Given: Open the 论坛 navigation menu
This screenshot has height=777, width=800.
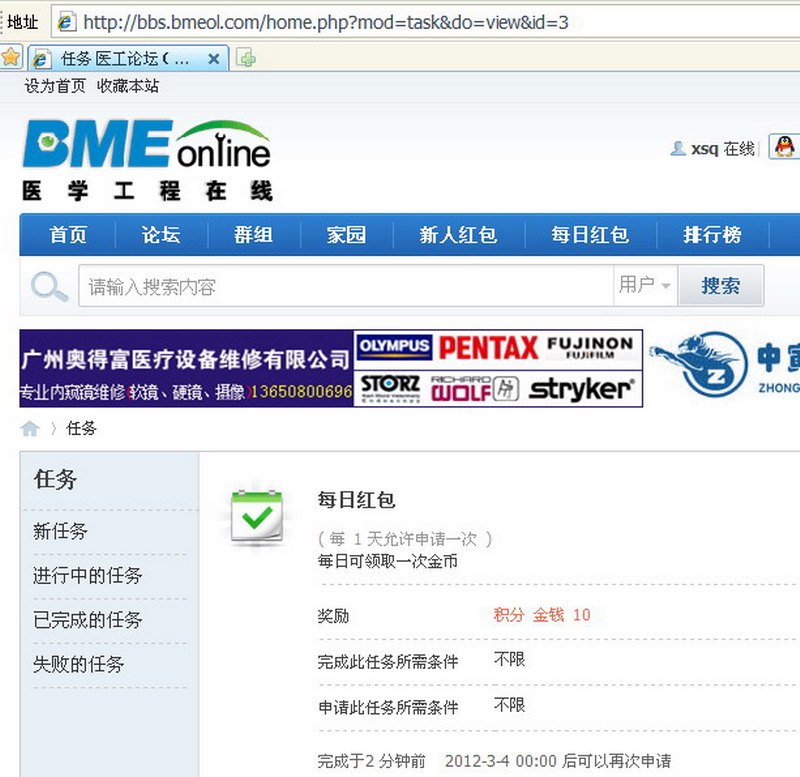Looking at the screenshot, I should pyautogui.click(x=161, y=235).
